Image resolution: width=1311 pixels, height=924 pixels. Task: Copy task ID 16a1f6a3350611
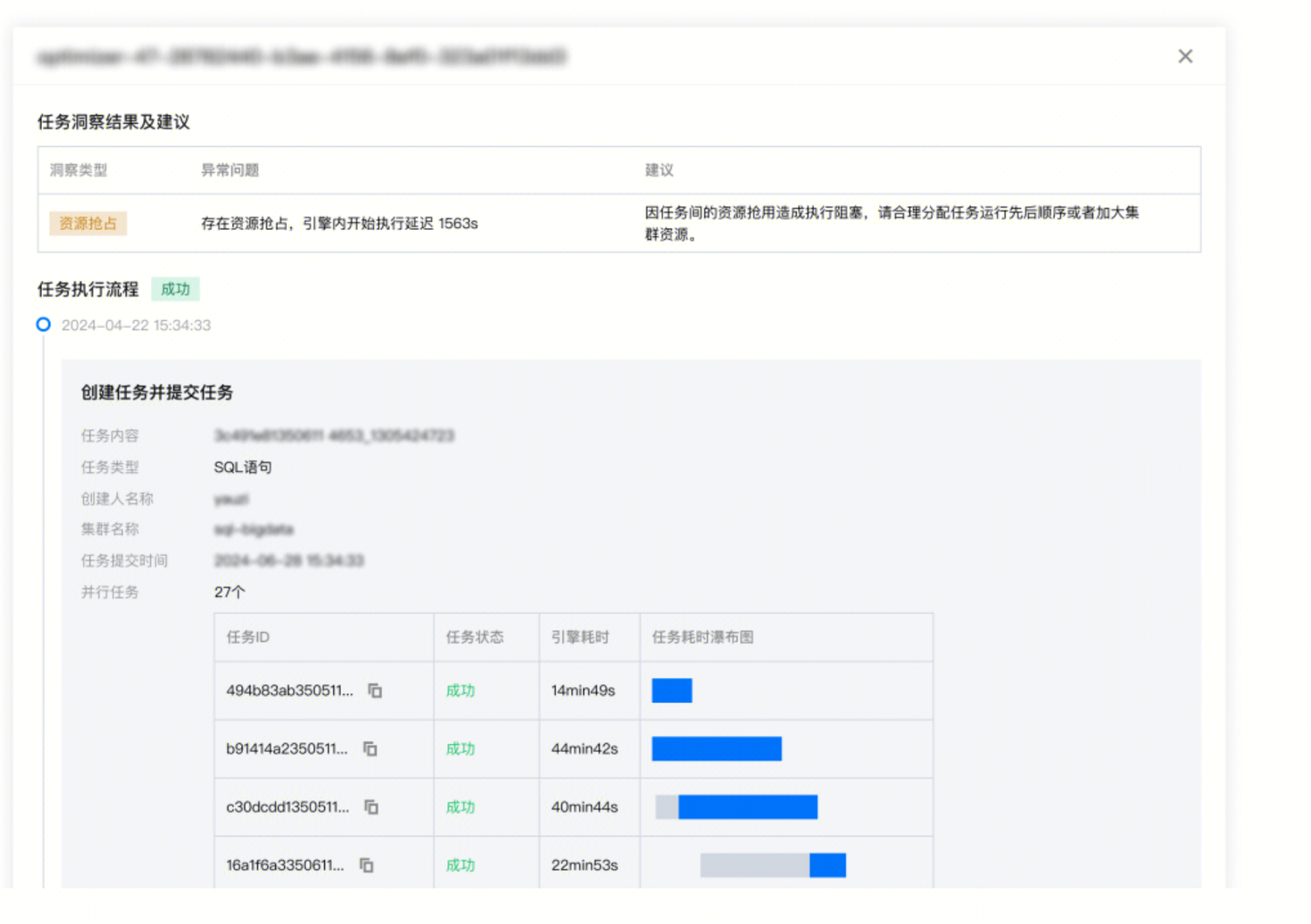(367, 865)
